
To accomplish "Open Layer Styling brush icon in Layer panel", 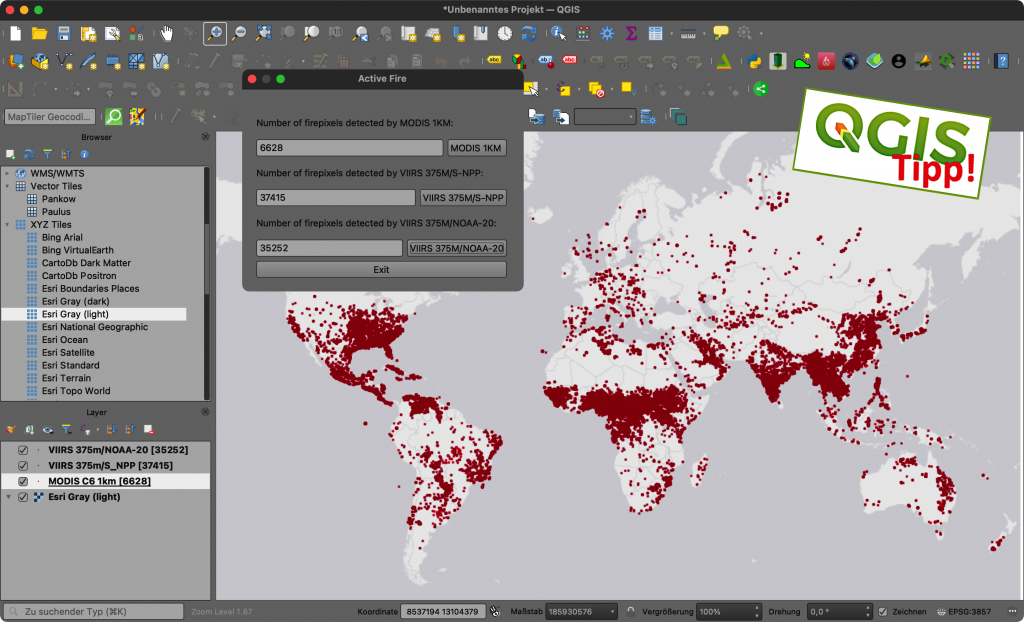I will pos(10,430).
